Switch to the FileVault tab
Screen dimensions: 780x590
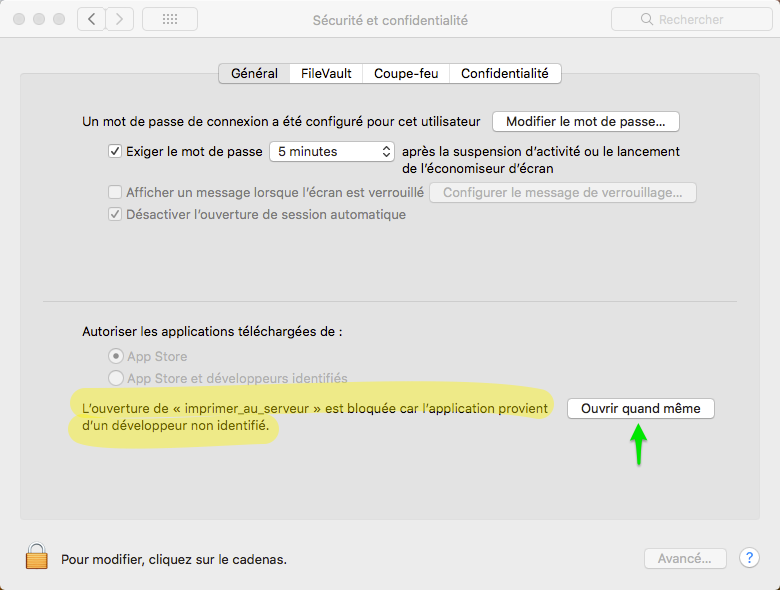click(326, 74)
